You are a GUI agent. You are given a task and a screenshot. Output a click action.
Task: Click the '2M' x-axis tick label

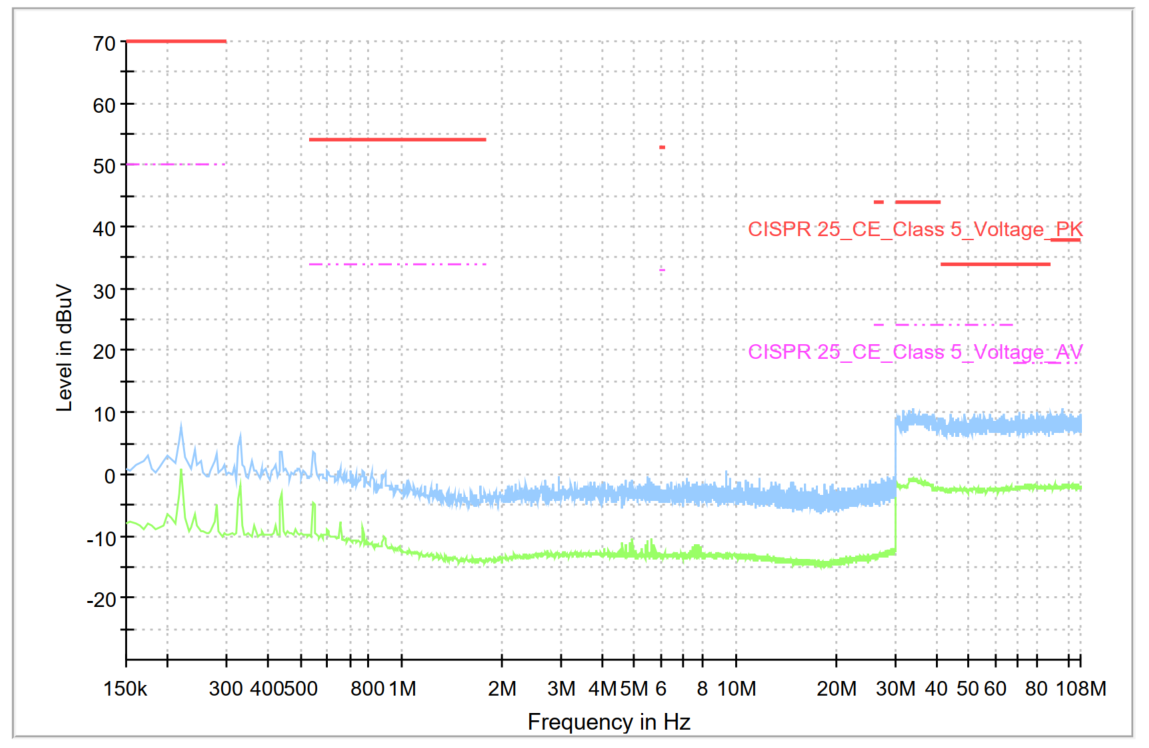pyautogui.click(x=501, y=690)
